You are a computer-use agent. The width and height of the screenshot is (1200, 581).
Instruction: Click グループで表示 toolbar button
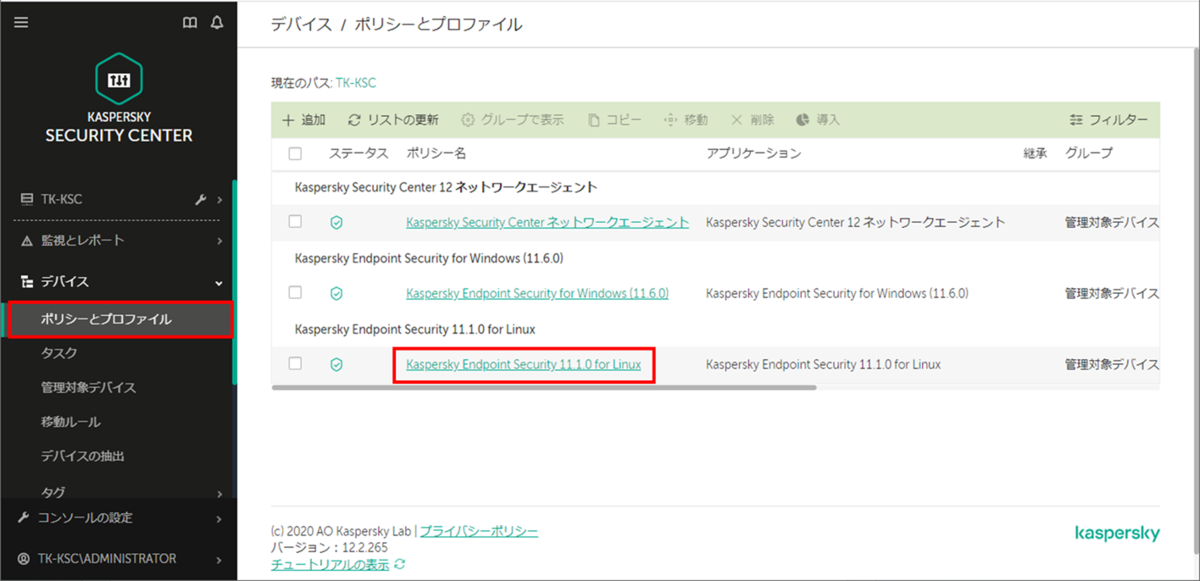(x=512, y=120)
